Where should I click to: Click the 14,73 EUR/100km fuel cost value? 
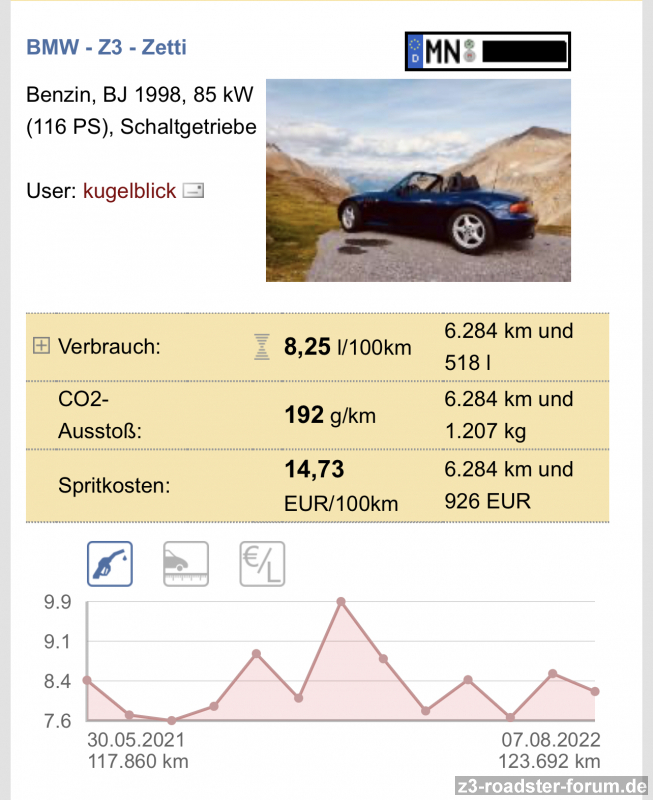point(341,485)
